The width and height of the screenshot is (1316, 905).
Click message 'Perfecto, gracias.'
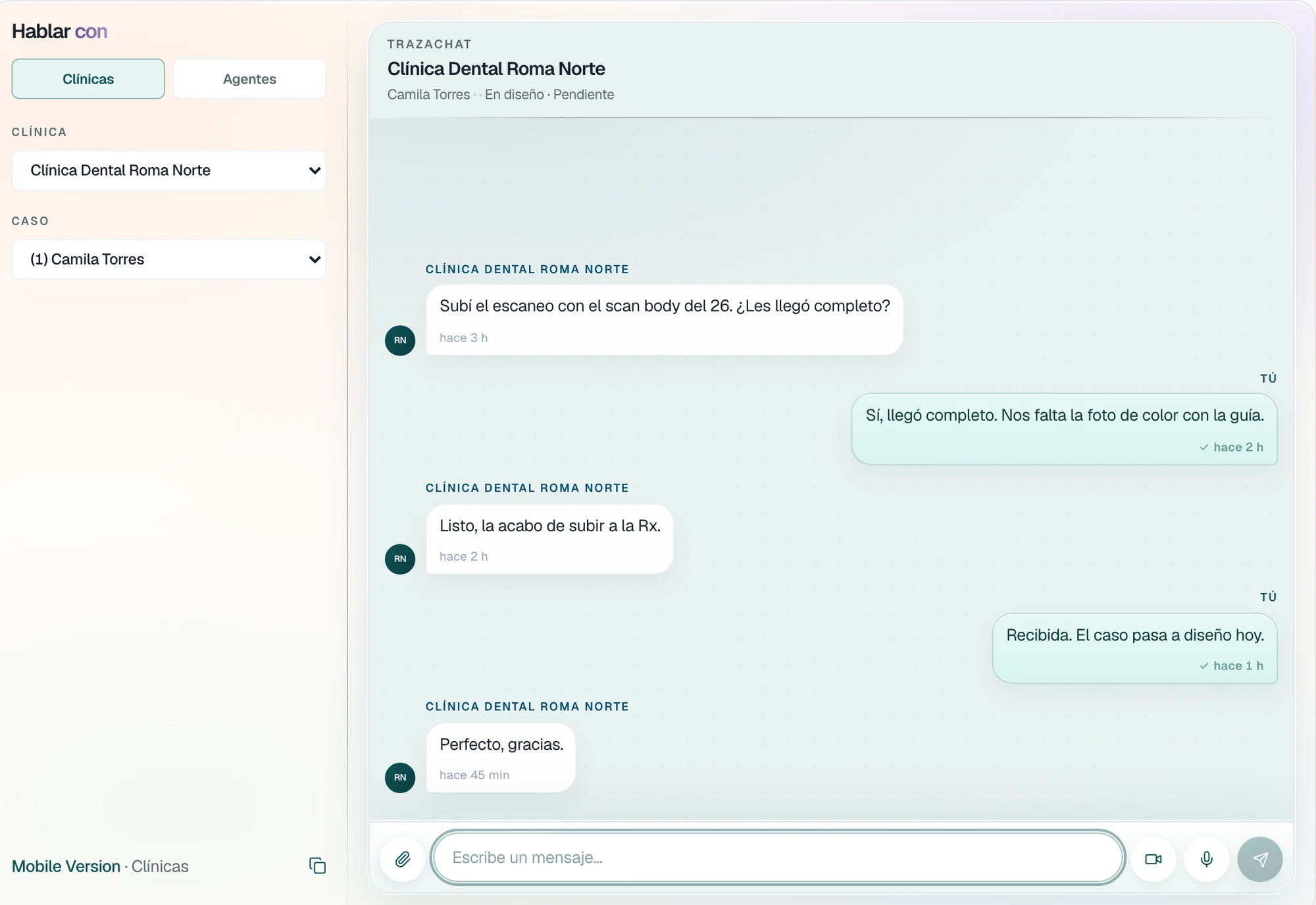tap(501, 758)
